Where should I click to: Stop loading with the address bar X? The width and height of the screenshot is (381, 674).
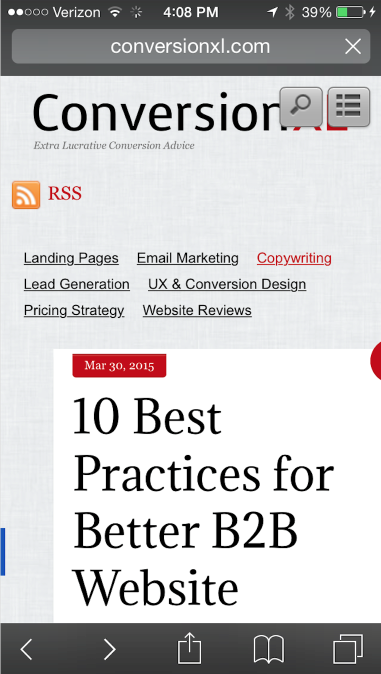click(x=353, y=46)
